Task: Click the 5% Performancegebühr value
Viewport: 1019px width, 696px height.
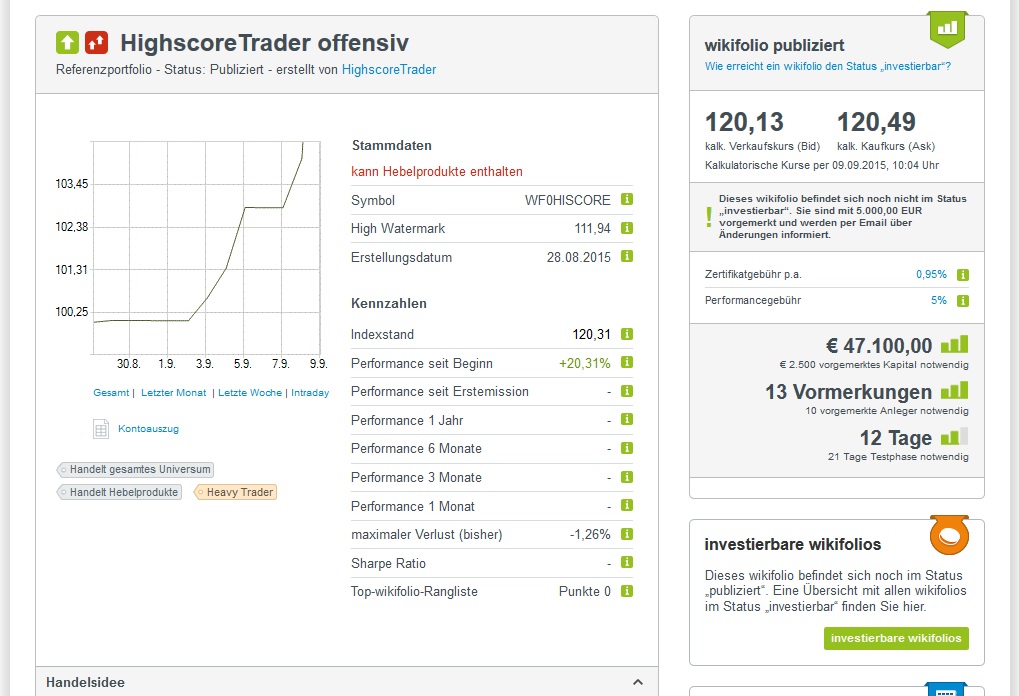Action: 938,300
